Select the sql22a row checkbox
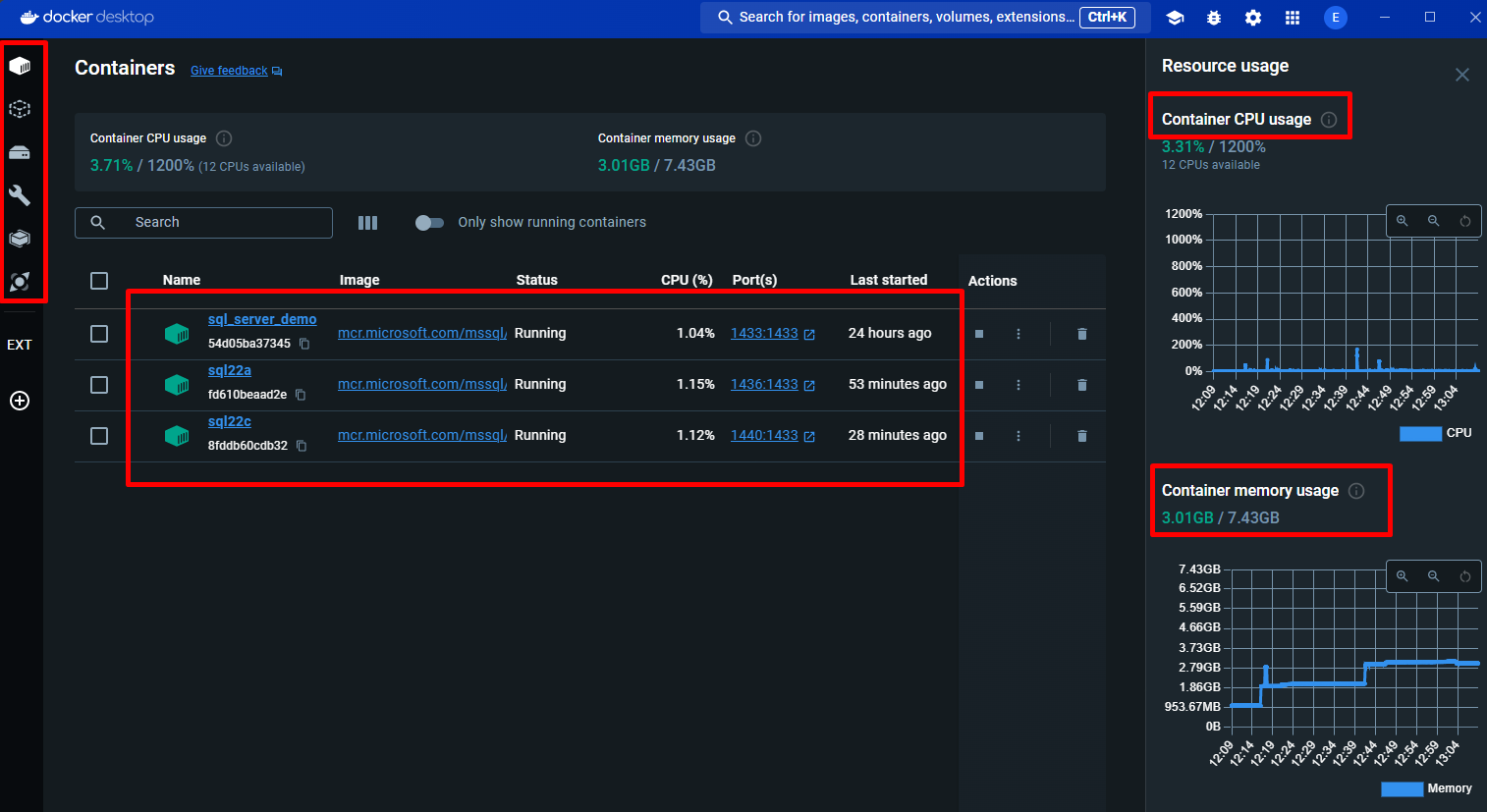1487x812 pixels. [99, 385]
